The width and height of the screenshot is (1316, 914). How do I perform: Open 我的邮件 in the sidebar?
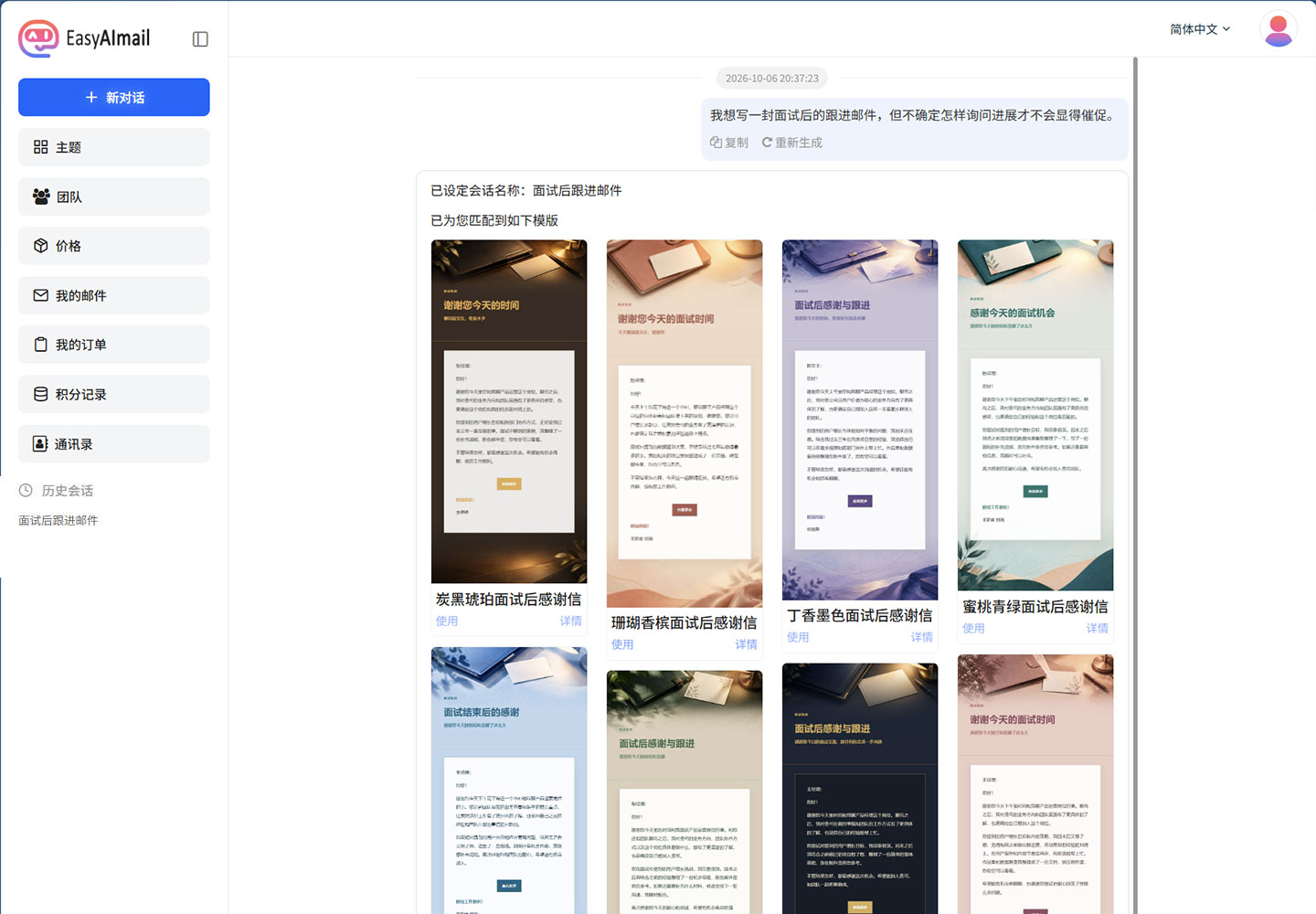(x=114, y=295)
